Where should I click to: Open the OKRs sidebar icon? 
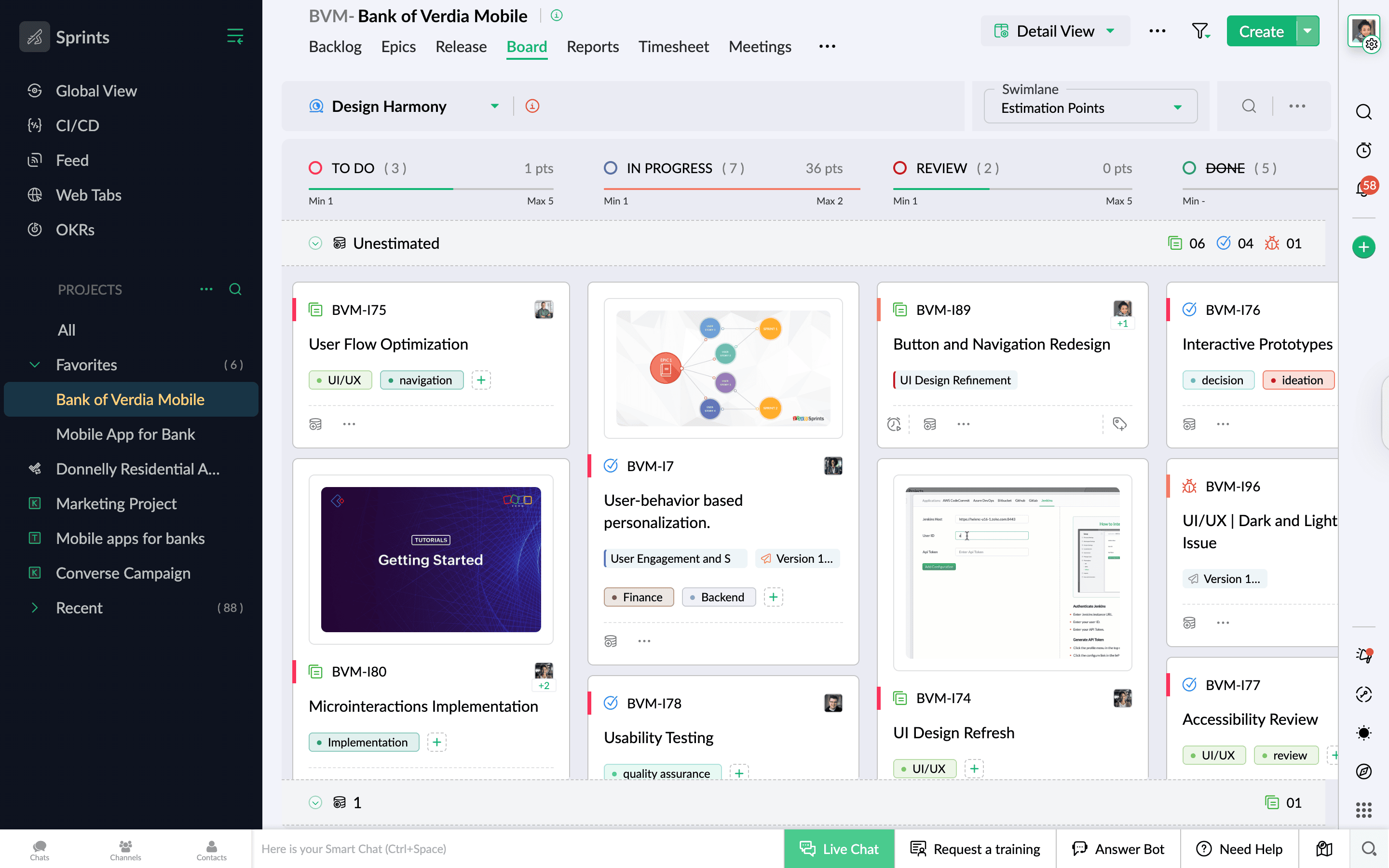tap(34, 229)
